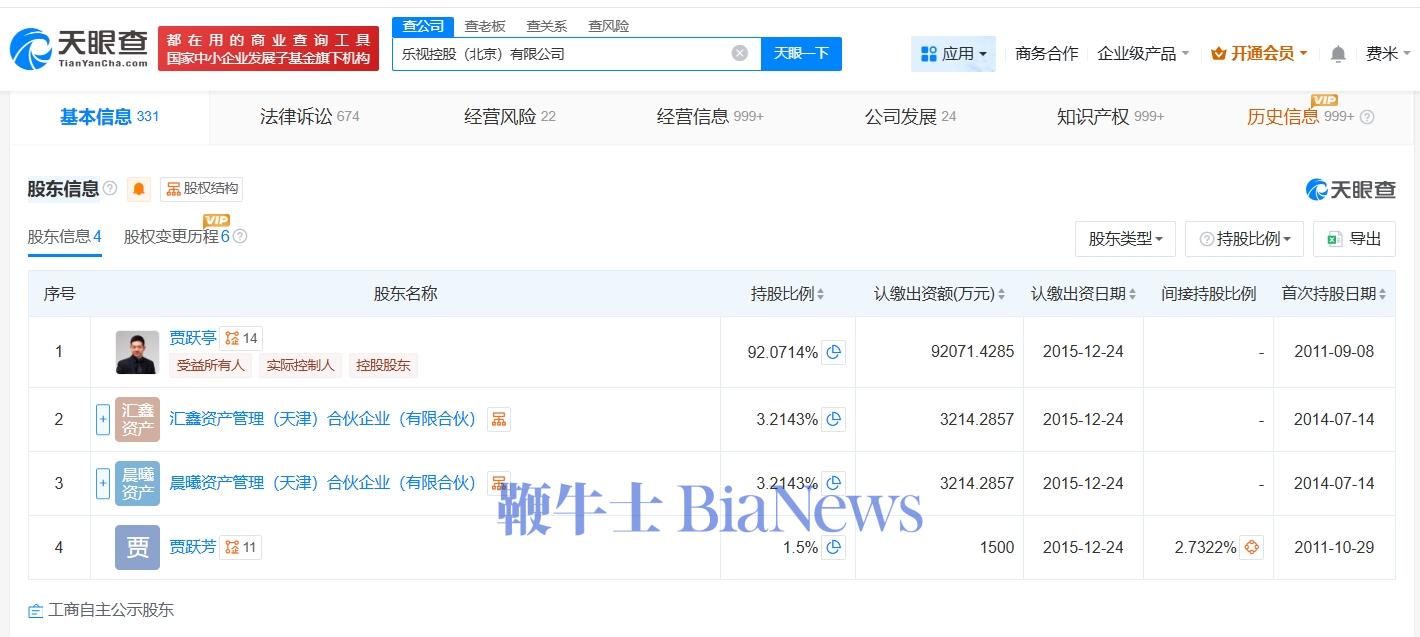Select 查关系 search mode tab
The width and height of the screenshot is (1420, 637).
tap(546, 26)
